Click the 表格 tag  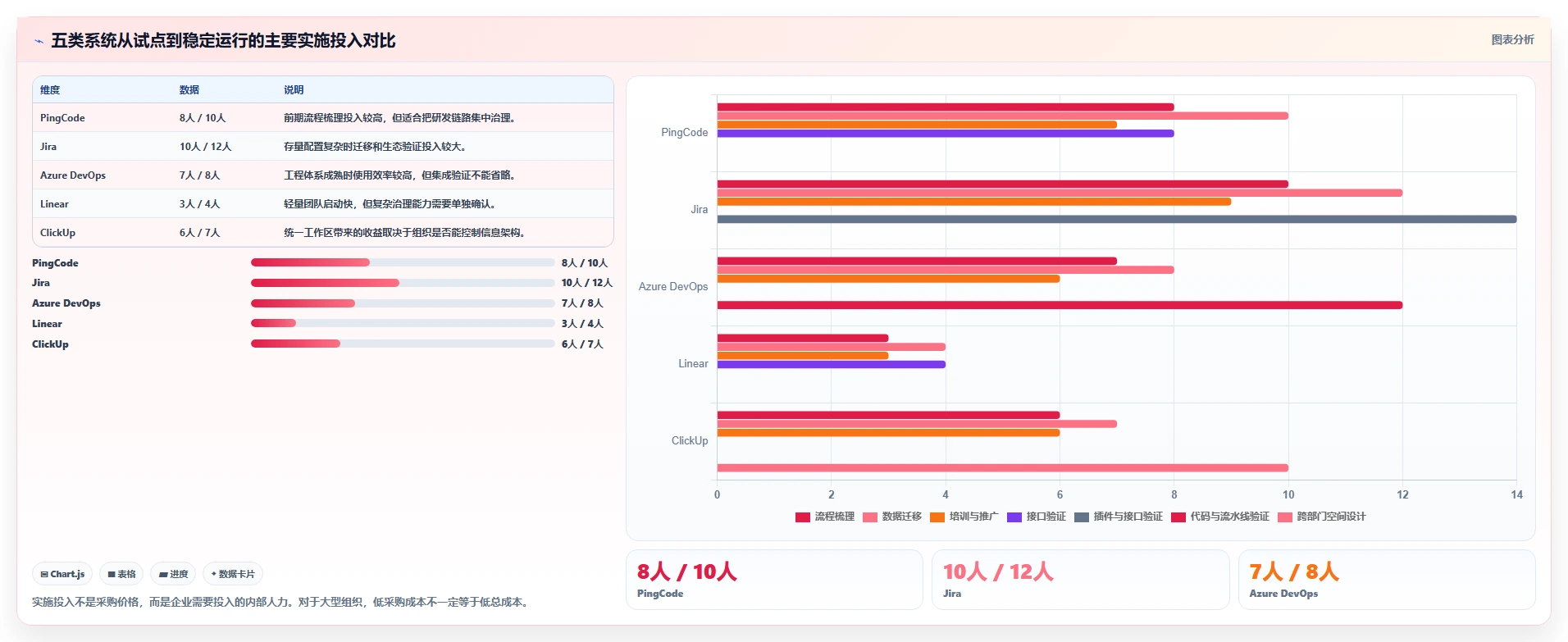[121, 574]
